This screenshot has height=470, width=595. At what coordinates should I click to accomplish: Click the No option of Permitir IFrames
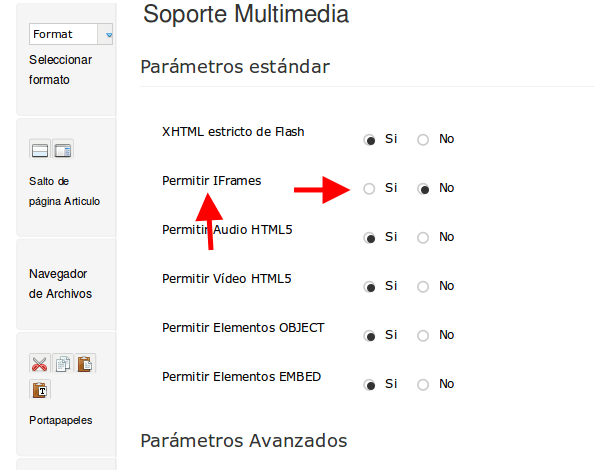423,189
